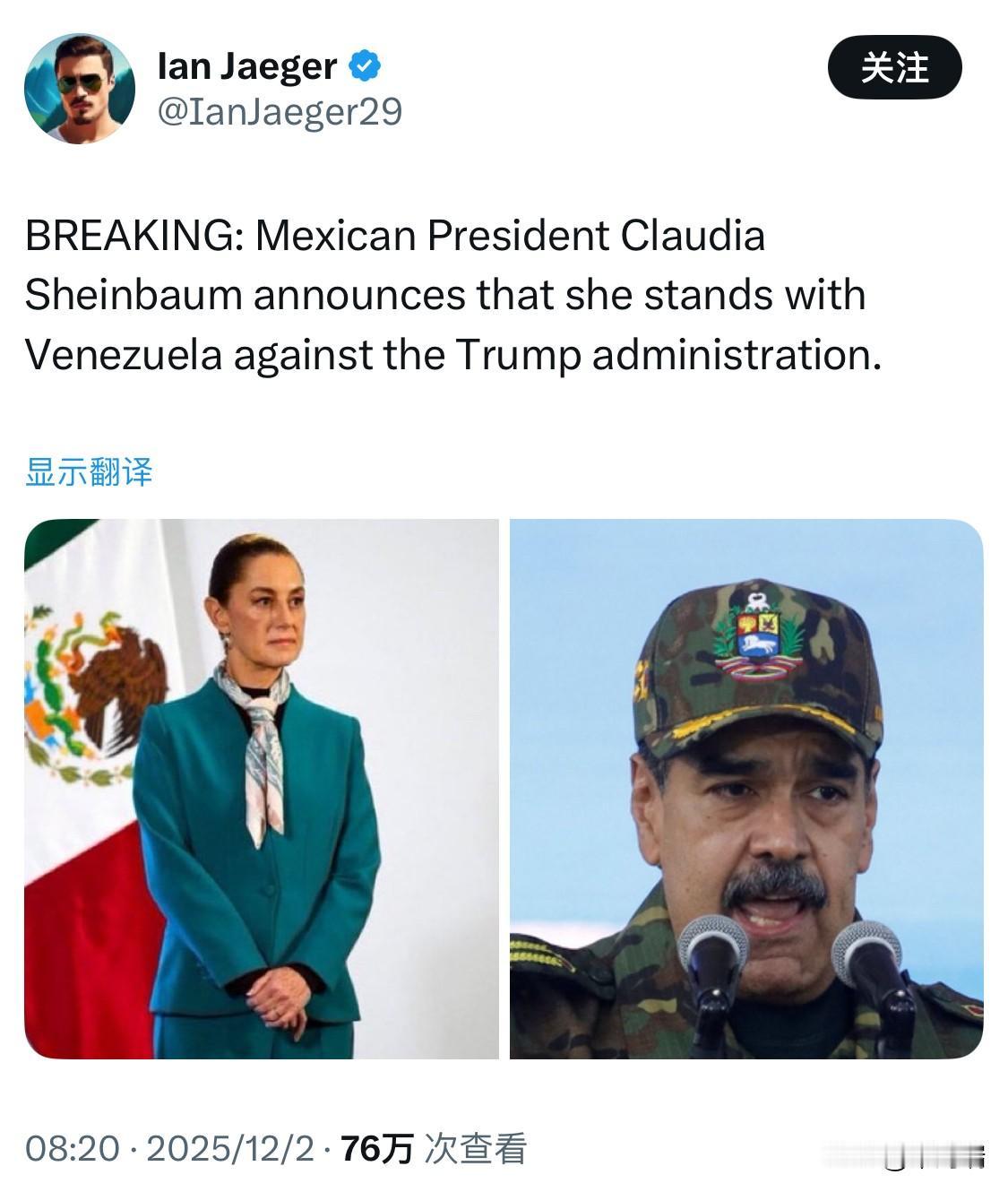Viewport: 1008px width, 1192px height.
Task: Click the watermark at bottom right corner
Action: click(934, 1155)
